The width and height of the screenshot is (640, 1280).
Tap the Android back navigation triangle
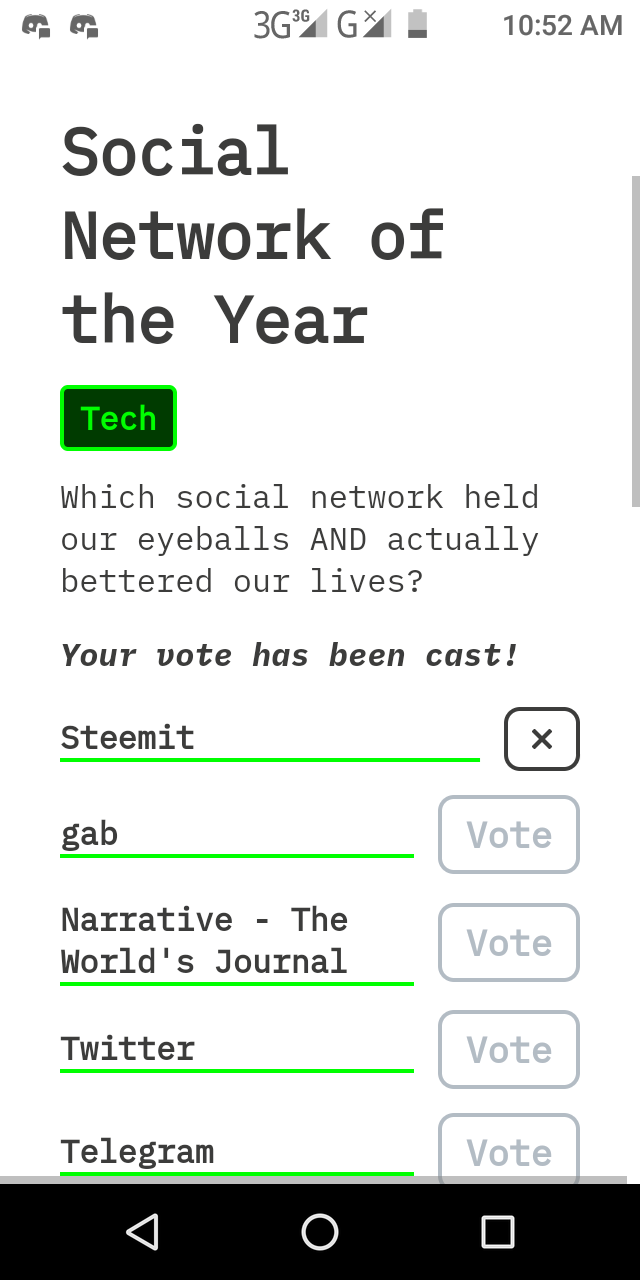[x=143, y=1232]
